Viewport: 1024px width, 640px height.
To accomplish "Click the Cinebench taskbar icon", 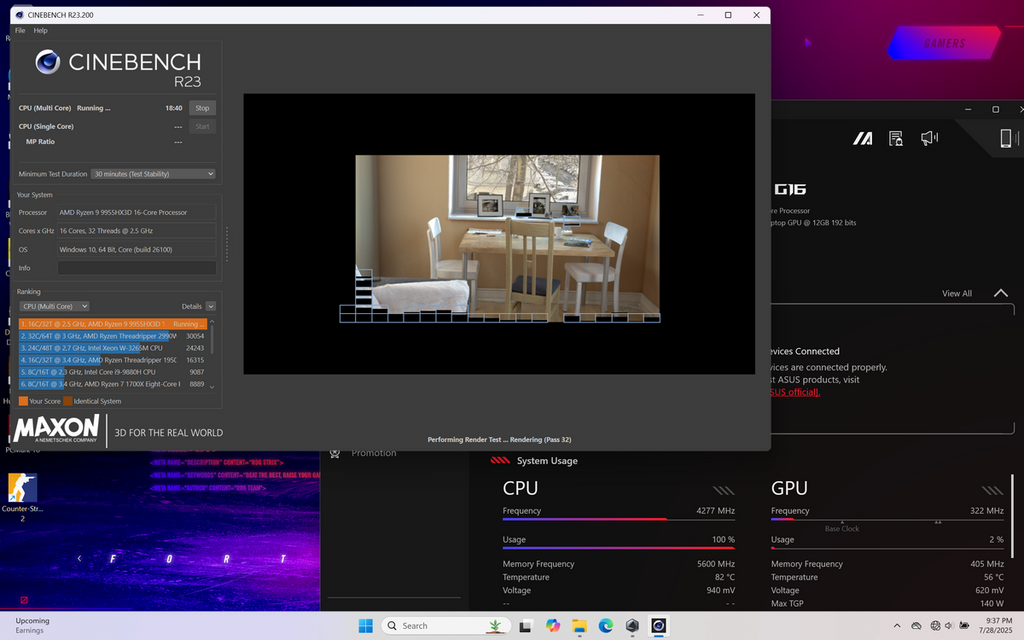I will (x=658, y=626).
